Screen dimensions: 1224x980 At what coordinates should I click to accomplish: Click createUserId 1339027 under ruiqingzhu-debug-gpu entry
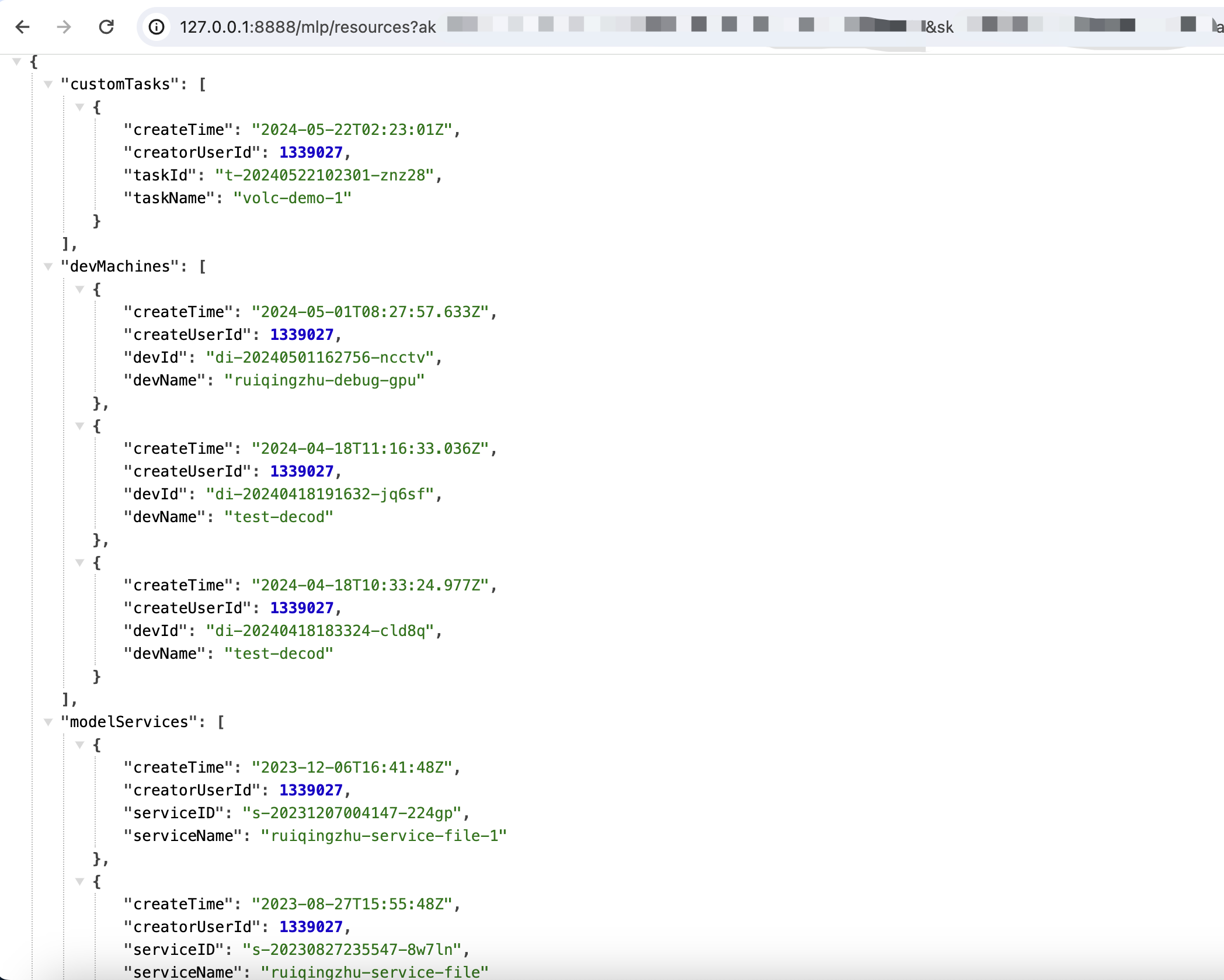coord(301,335)
